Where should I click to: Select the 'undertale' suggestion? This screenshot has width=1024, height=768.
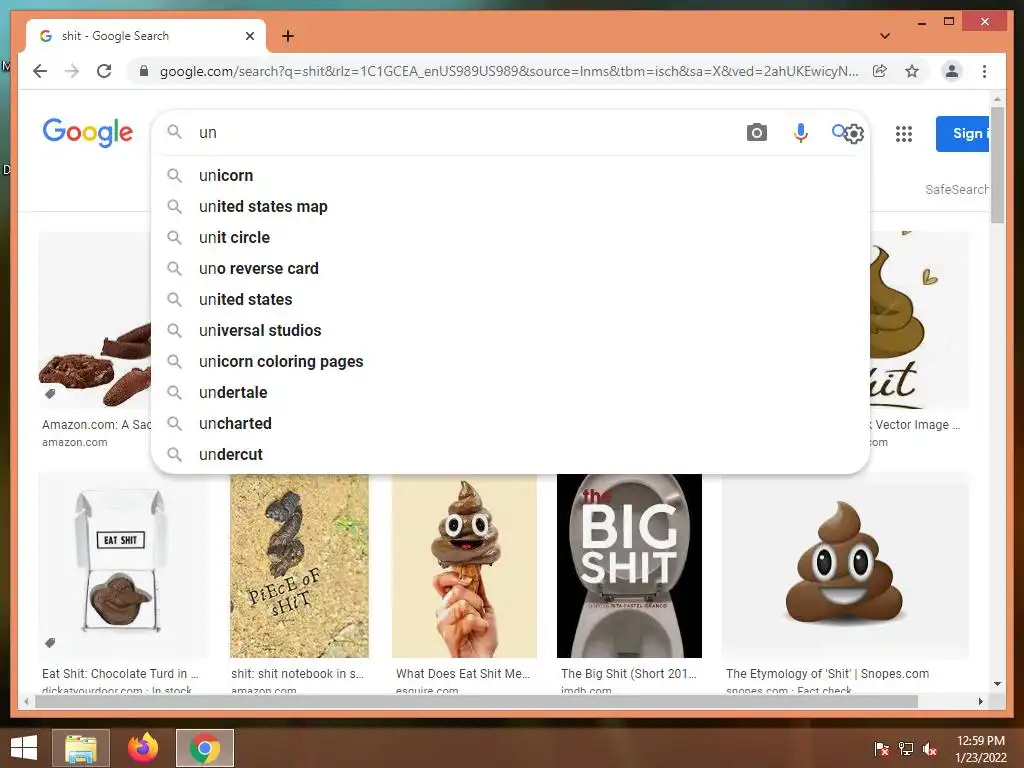510,392
